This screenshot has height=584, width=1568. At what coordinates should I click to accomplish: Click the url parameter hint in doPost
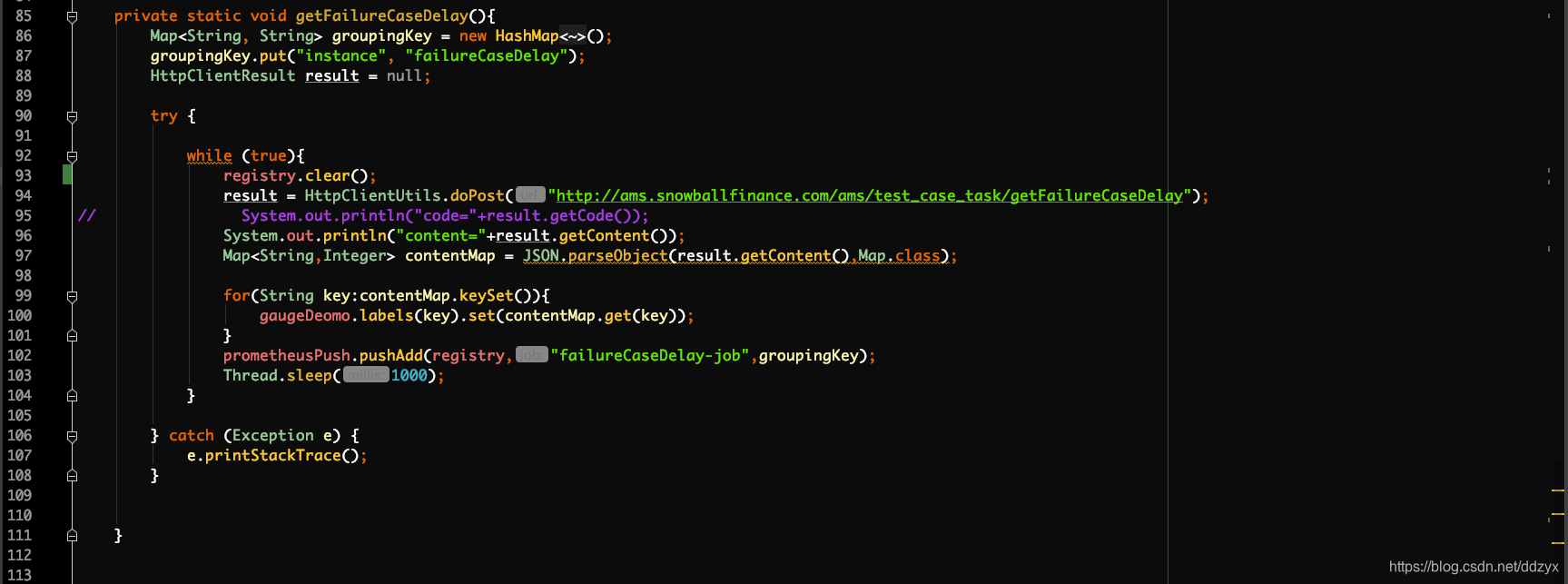tap(530, 194)
